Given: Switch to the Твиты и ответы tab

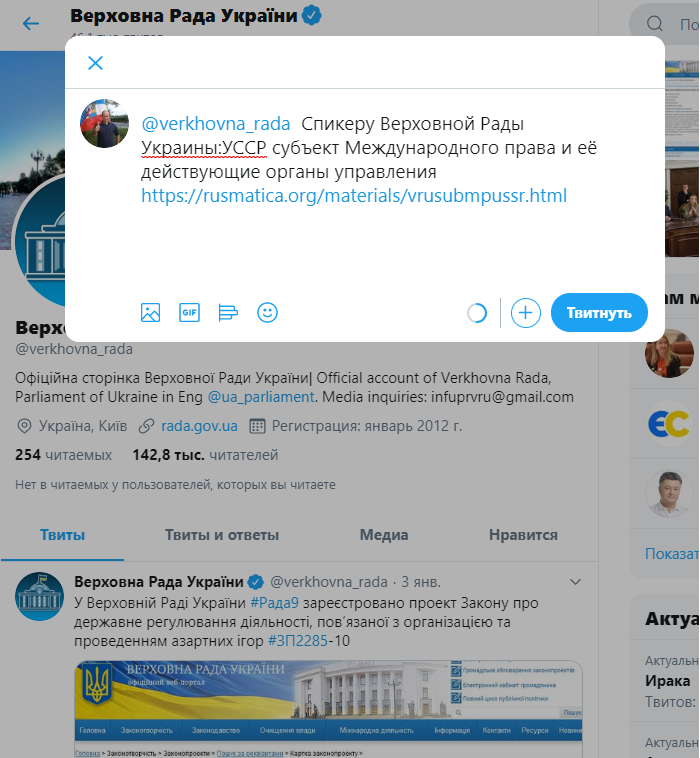Looking at the screenshot, I should 222,535.
